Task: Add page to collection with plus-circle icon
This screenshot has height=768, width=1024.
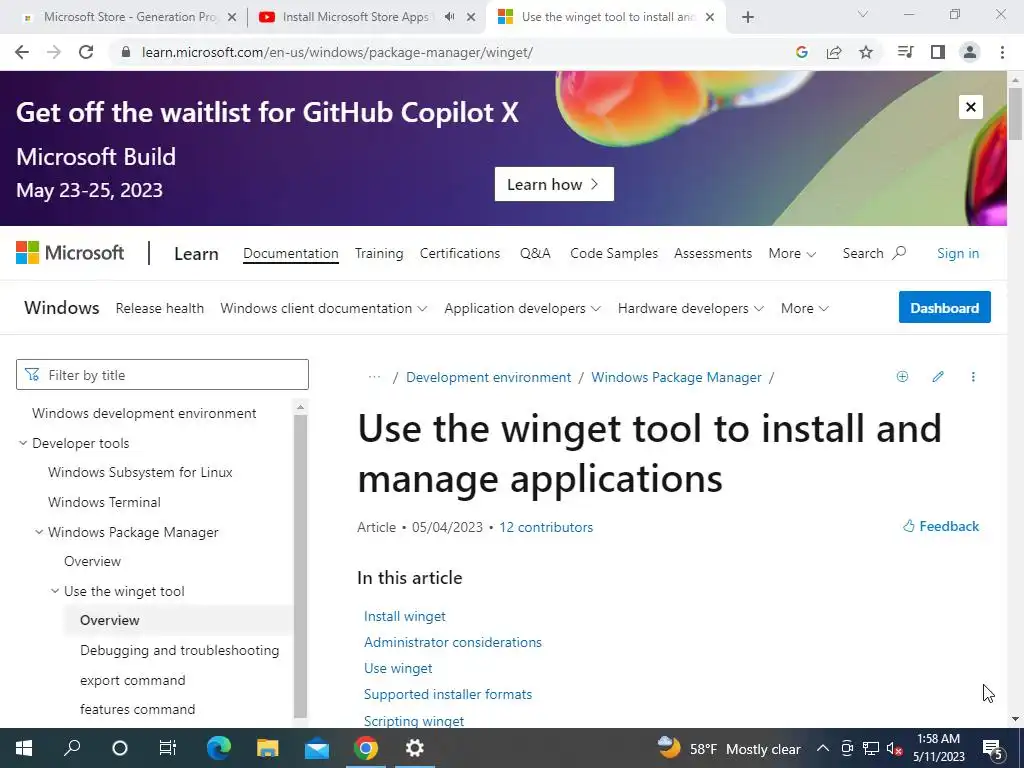Action: 903,377
